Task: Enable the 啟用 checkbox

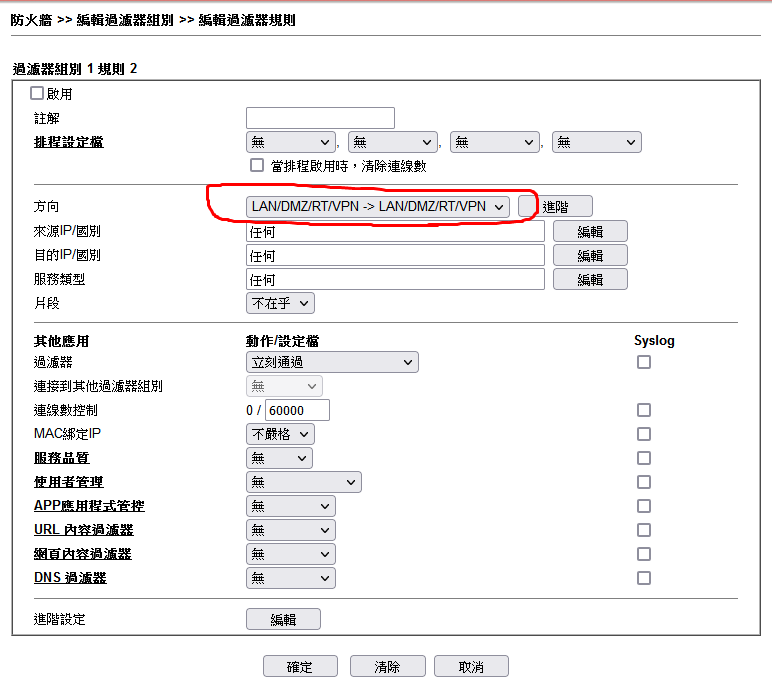Action: (x=37, y=94)
